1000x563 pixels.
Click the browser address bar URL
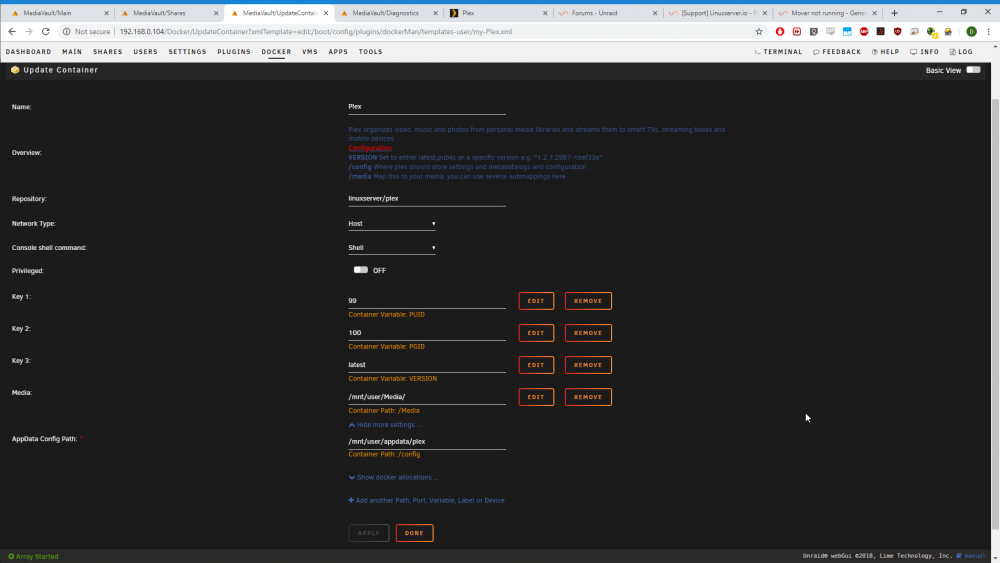[316, 31]
